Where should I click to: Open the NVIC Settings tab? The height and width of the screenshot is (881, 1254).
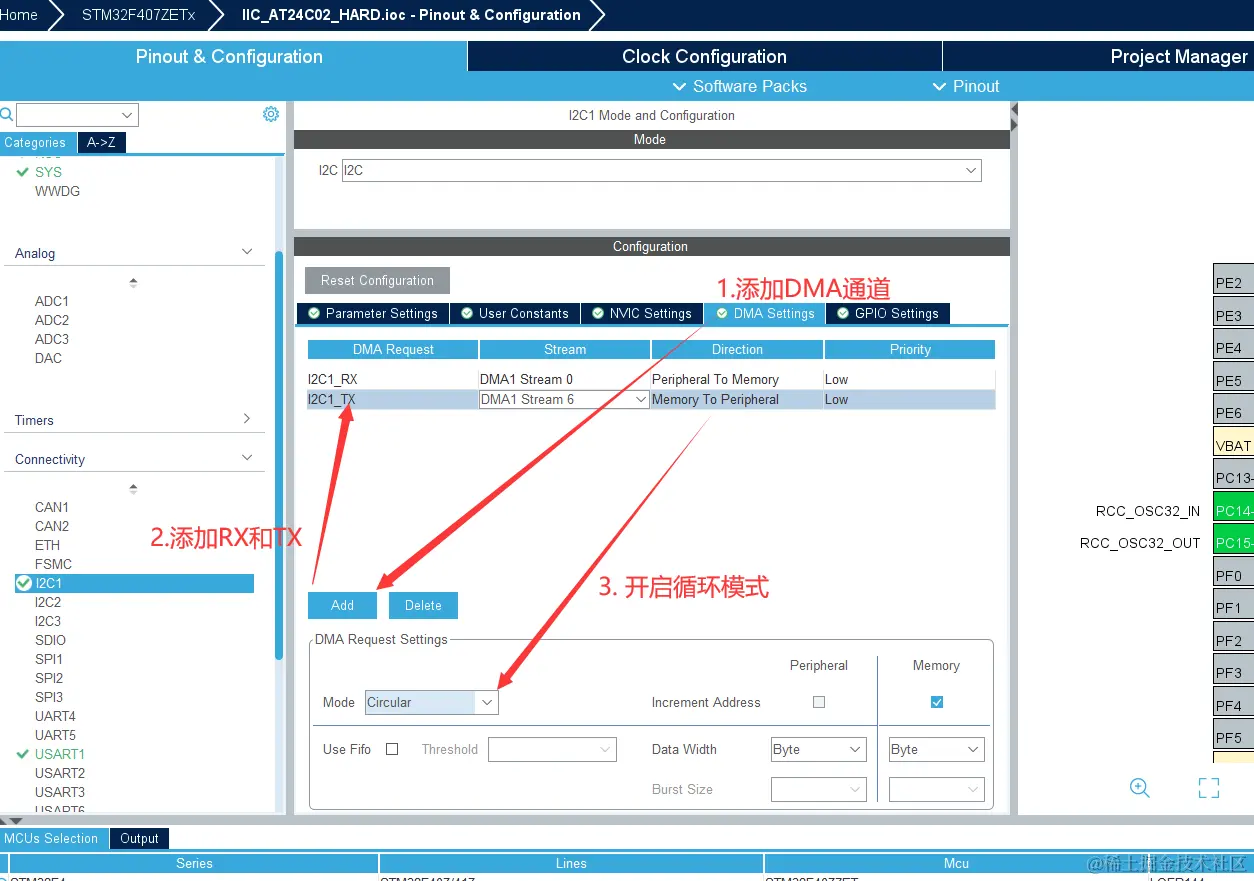point(641,313)
